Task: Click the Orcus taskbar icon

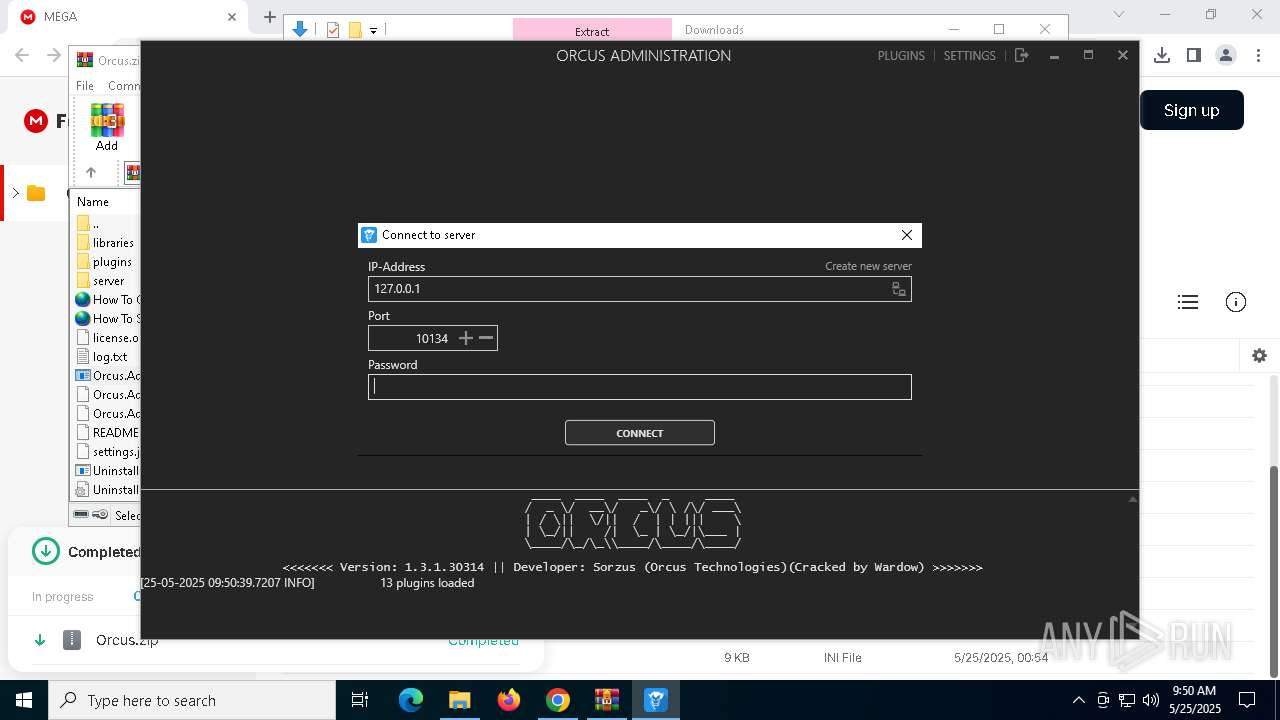Action: pyautogui.click(x=656, y=700)
